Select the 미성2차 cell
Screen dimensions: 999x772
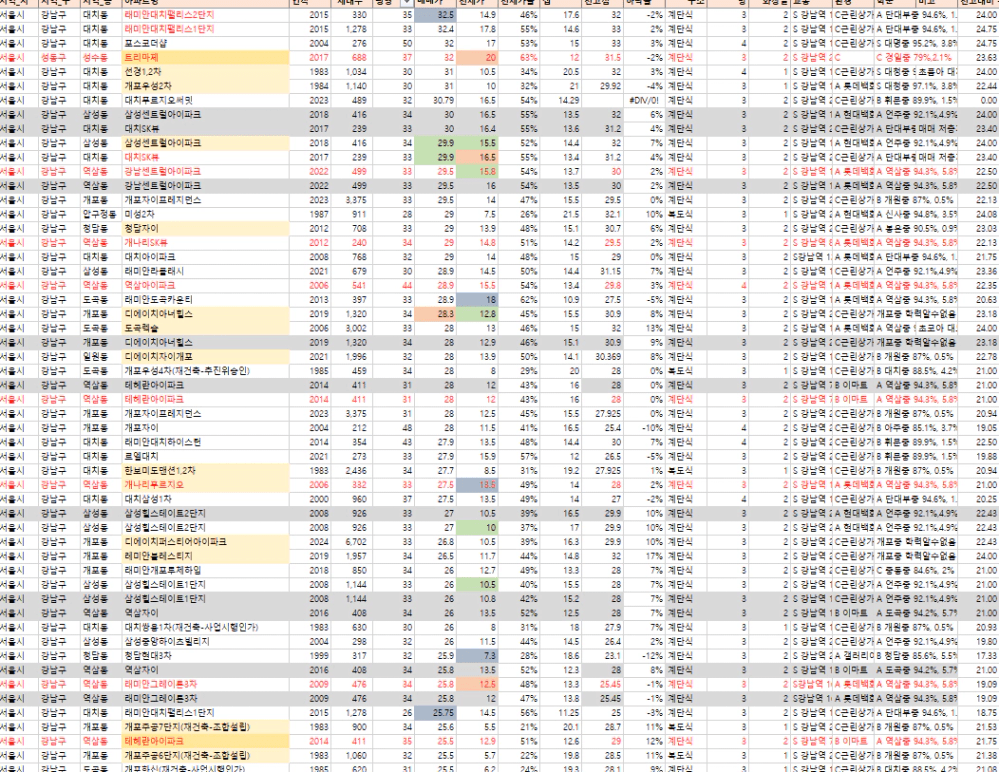pyautogui.click(x=206, y=214)
